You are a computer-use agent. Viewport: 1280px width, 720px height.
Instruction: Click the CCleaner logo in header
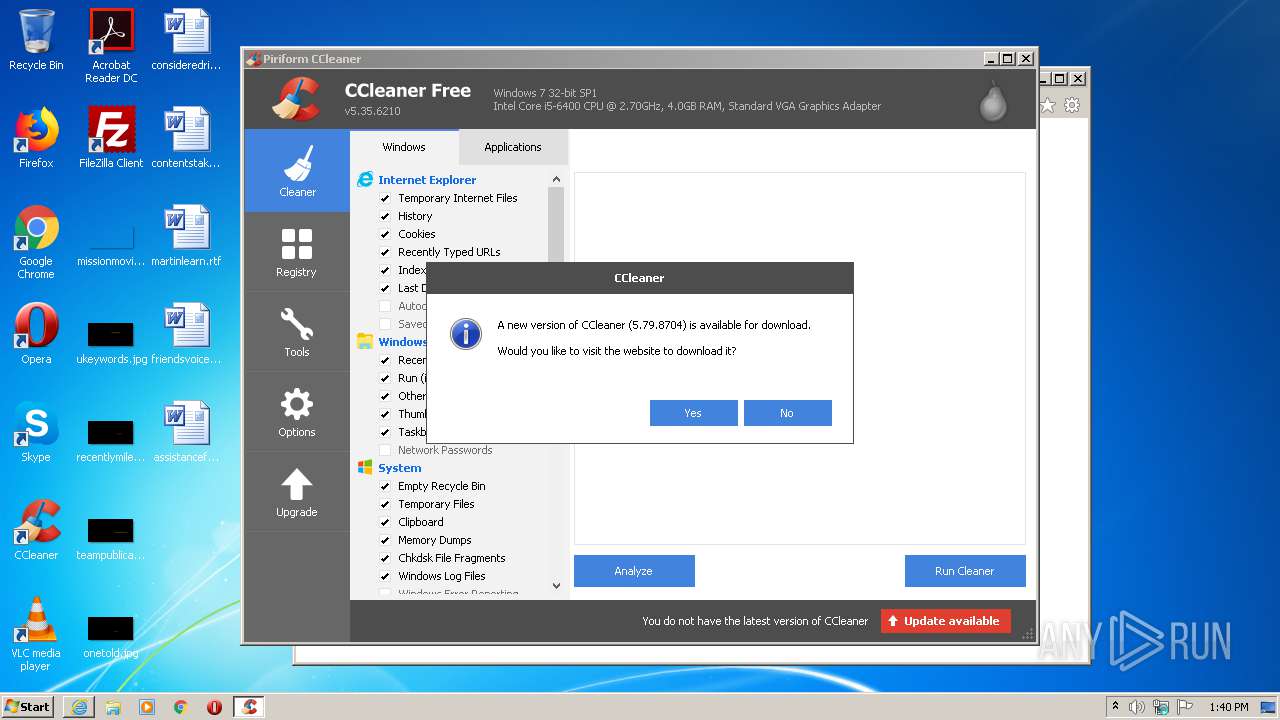pyautogui.click(x=296, y=99)
